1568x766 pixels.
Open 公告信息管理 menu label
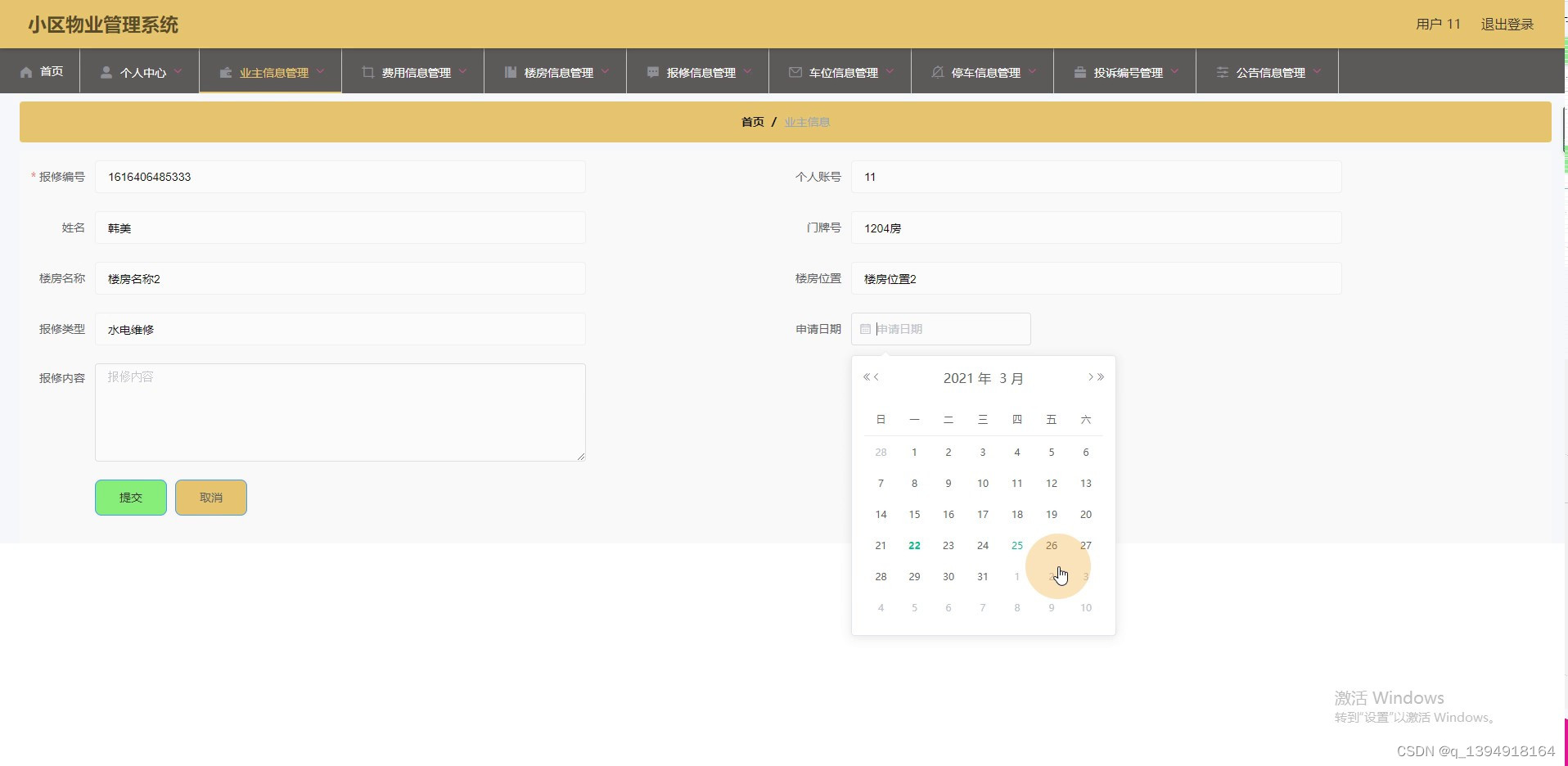point(1271,73)
